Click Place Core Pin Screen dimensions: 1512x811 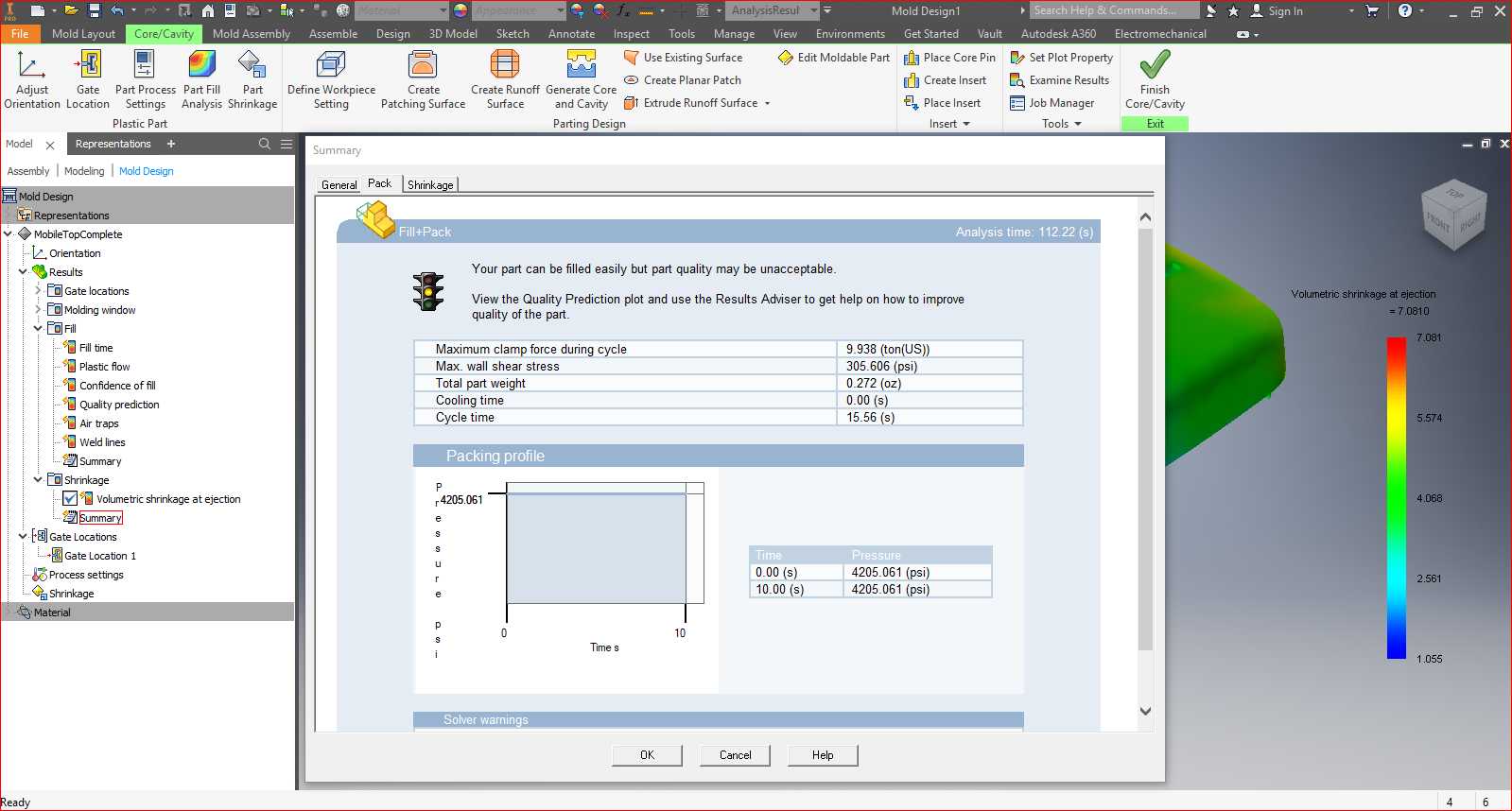click(949, 58)
